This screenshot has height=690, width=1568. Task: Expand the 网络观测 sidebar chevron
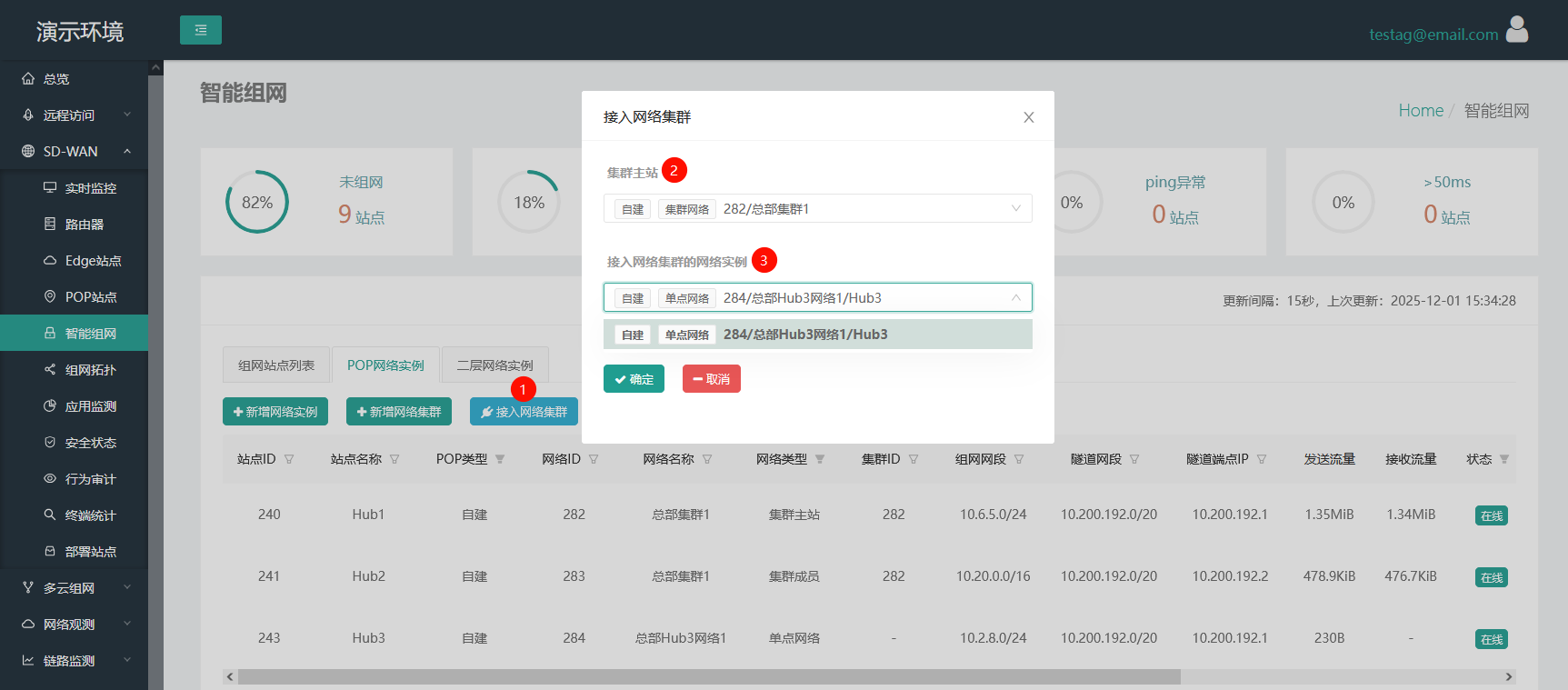[127, 624]
